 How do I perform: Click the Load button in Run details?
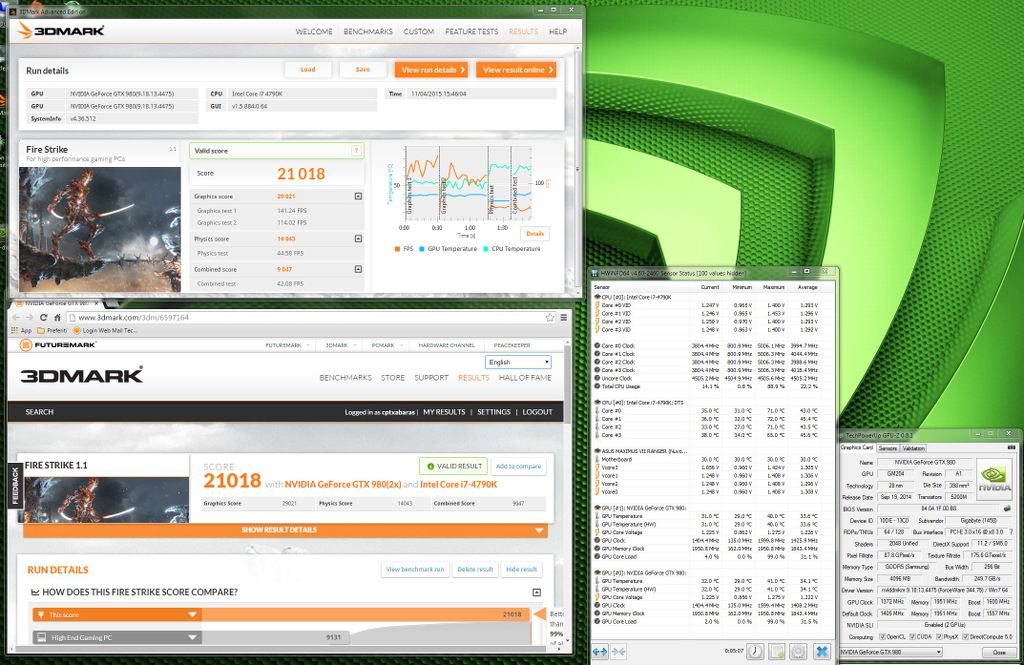point(308,70)
